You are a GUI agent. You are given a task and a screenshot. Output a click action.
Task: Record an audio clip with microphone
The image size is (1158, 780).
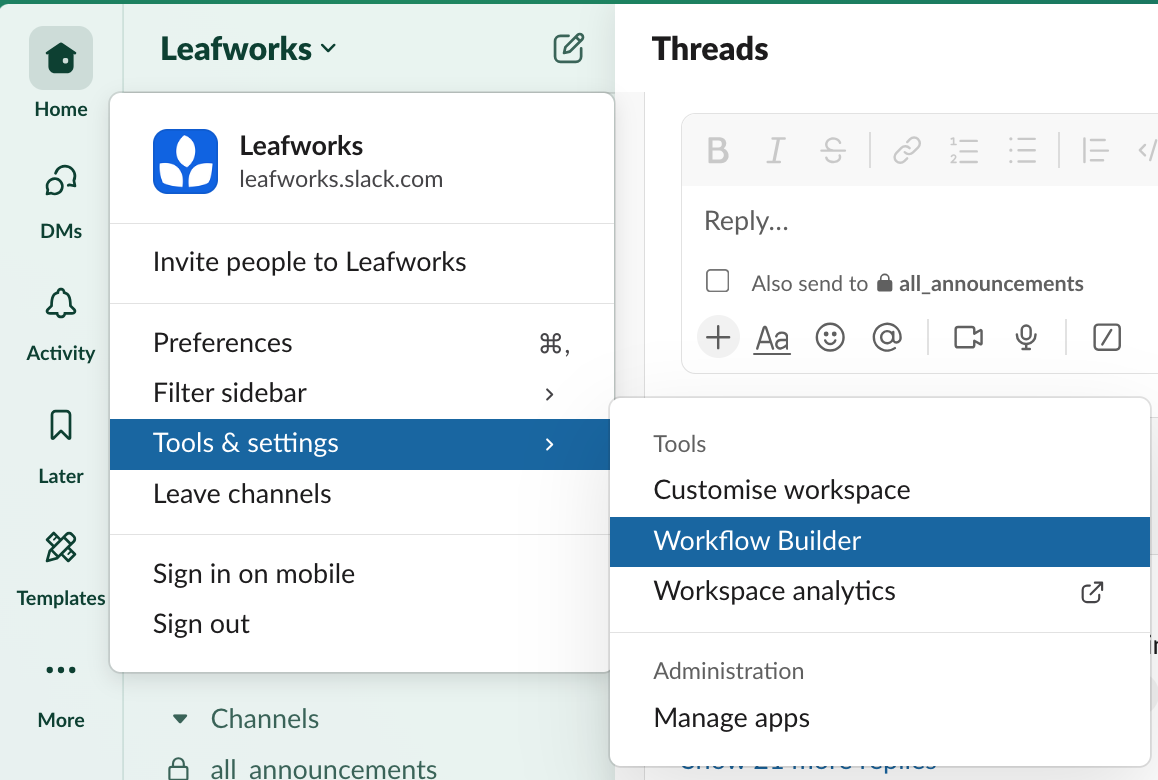click(x=1026, y=338)
